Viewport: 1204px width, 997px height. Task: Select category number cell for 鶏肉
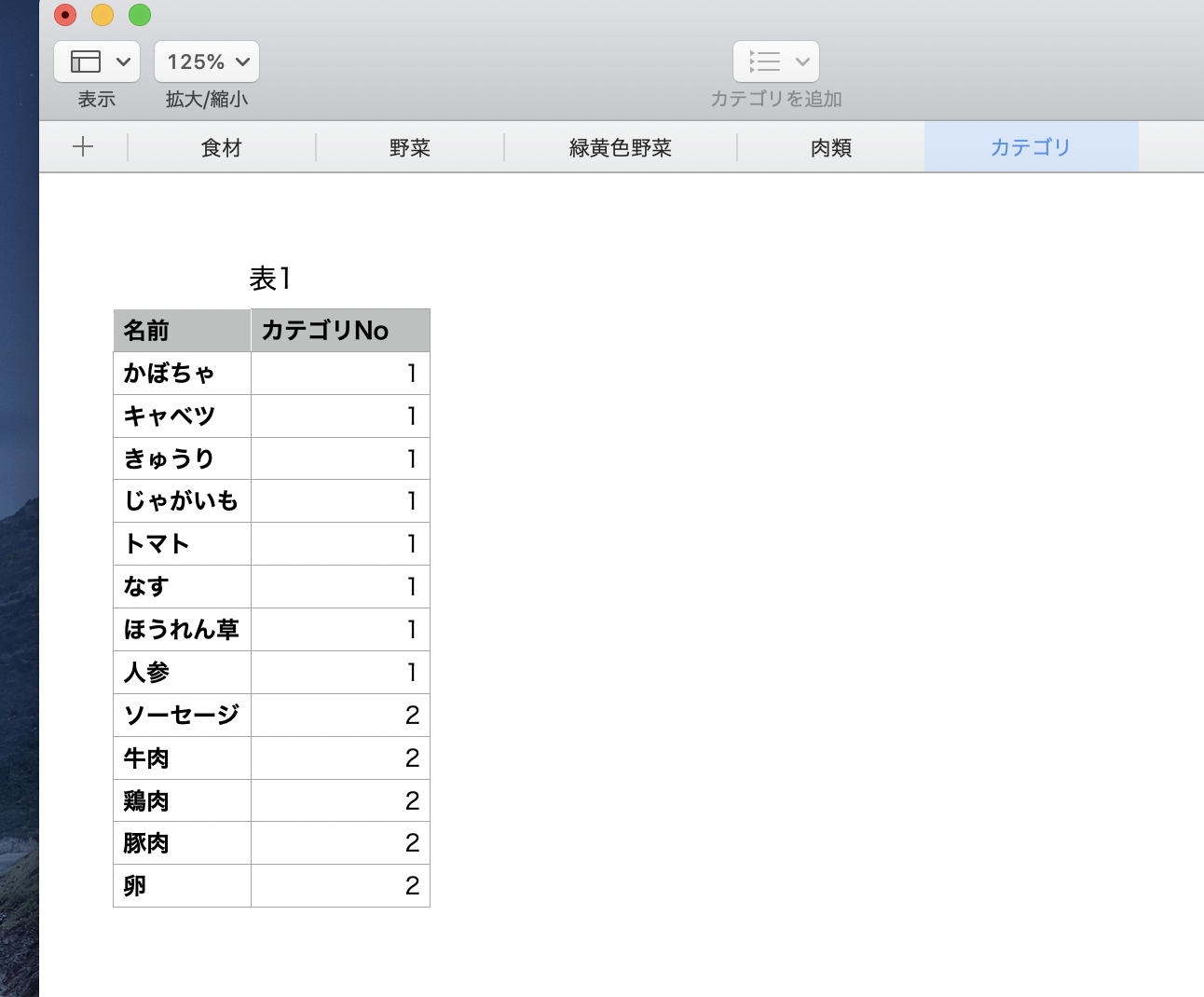click(341, 800)
